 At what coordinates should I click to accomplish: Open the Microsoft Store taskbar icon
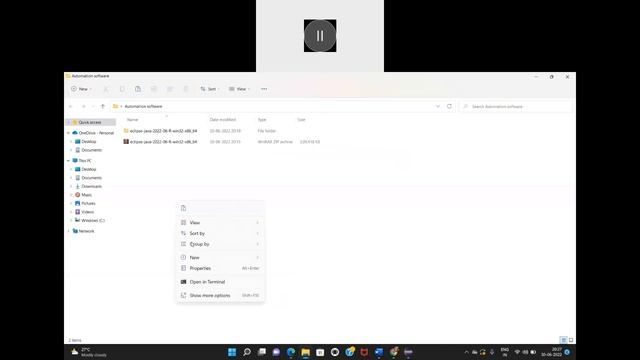(x=320, y=352)
